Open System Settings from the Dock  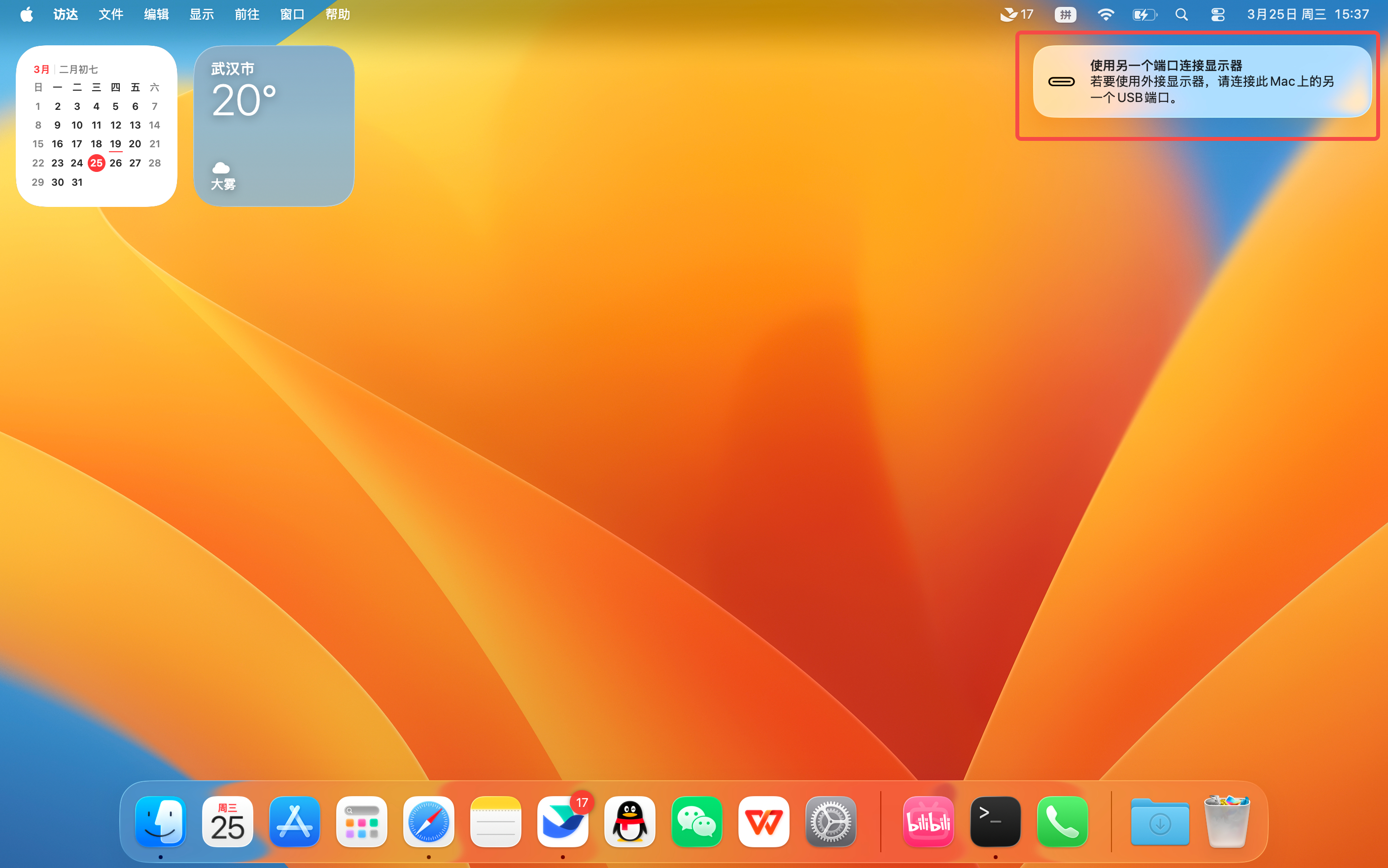pyautogui.click(x=831, y=822)
